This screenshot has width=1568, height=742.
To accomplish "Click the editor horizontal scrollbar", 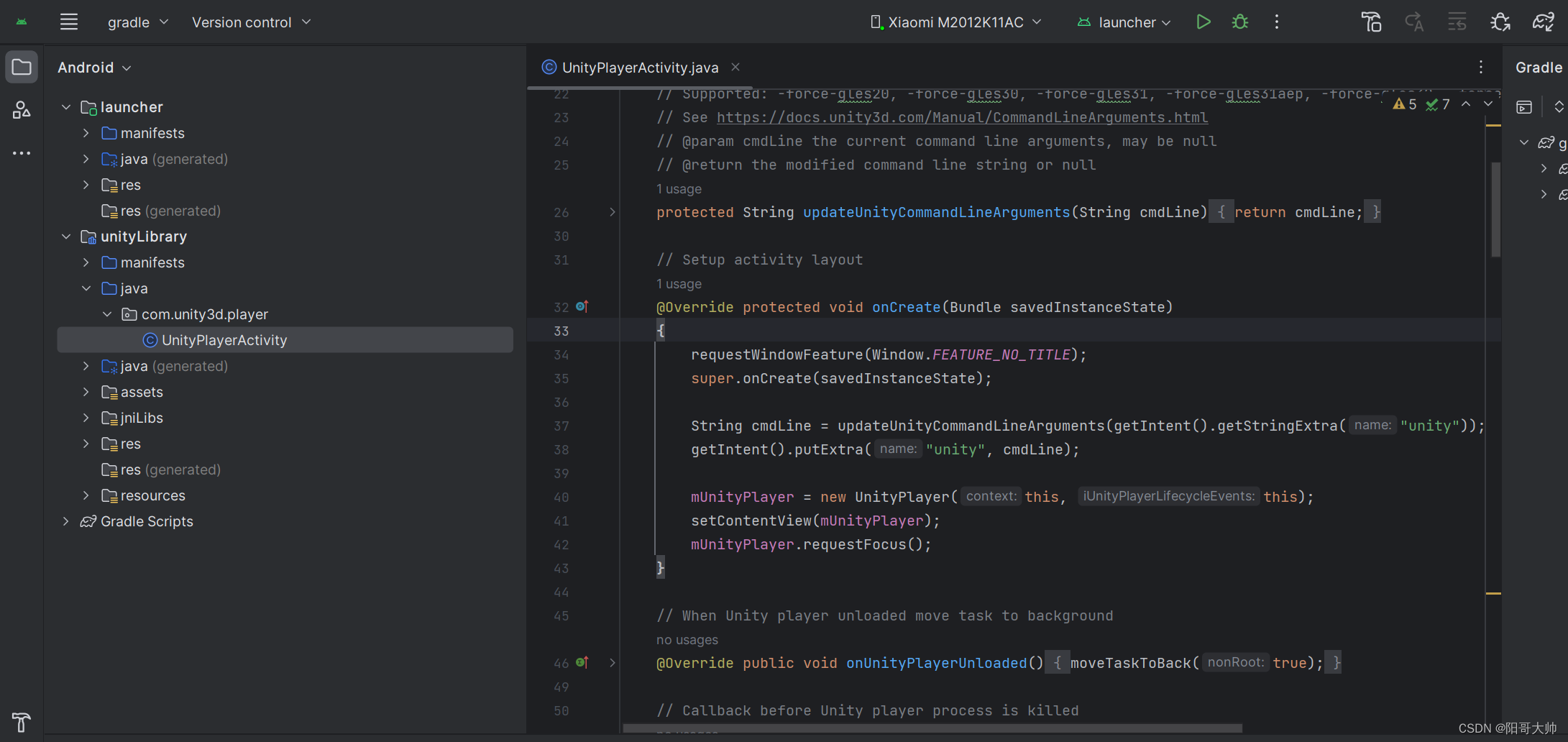I will (932, 728).
